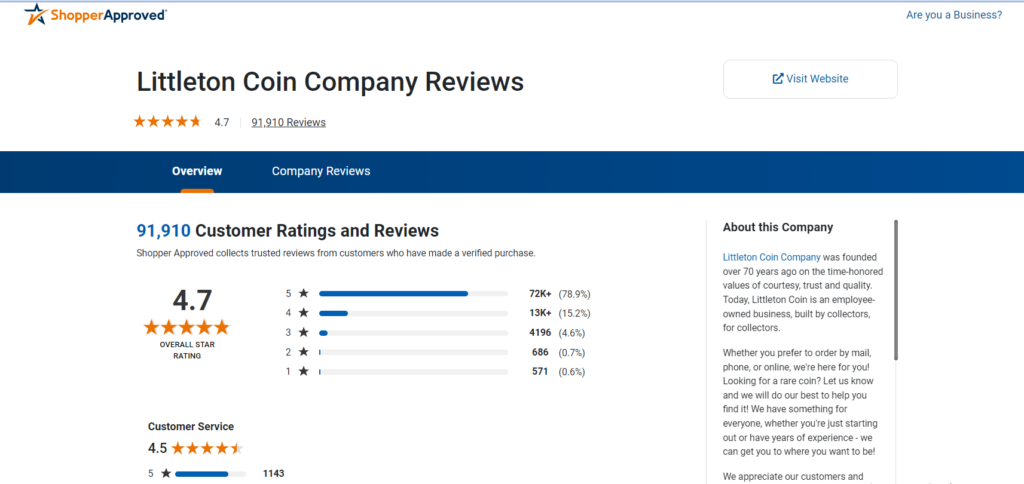The width and height of the screenshot is (1024, 484).
Task: Click the About this Company scrollbar
Action: (x=895, y=290)
